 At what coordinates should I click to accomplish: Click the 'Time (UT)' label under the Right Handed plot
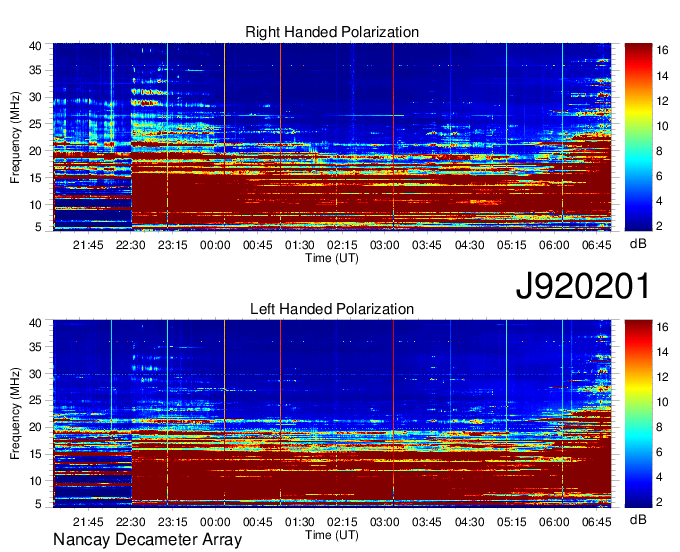332,258
